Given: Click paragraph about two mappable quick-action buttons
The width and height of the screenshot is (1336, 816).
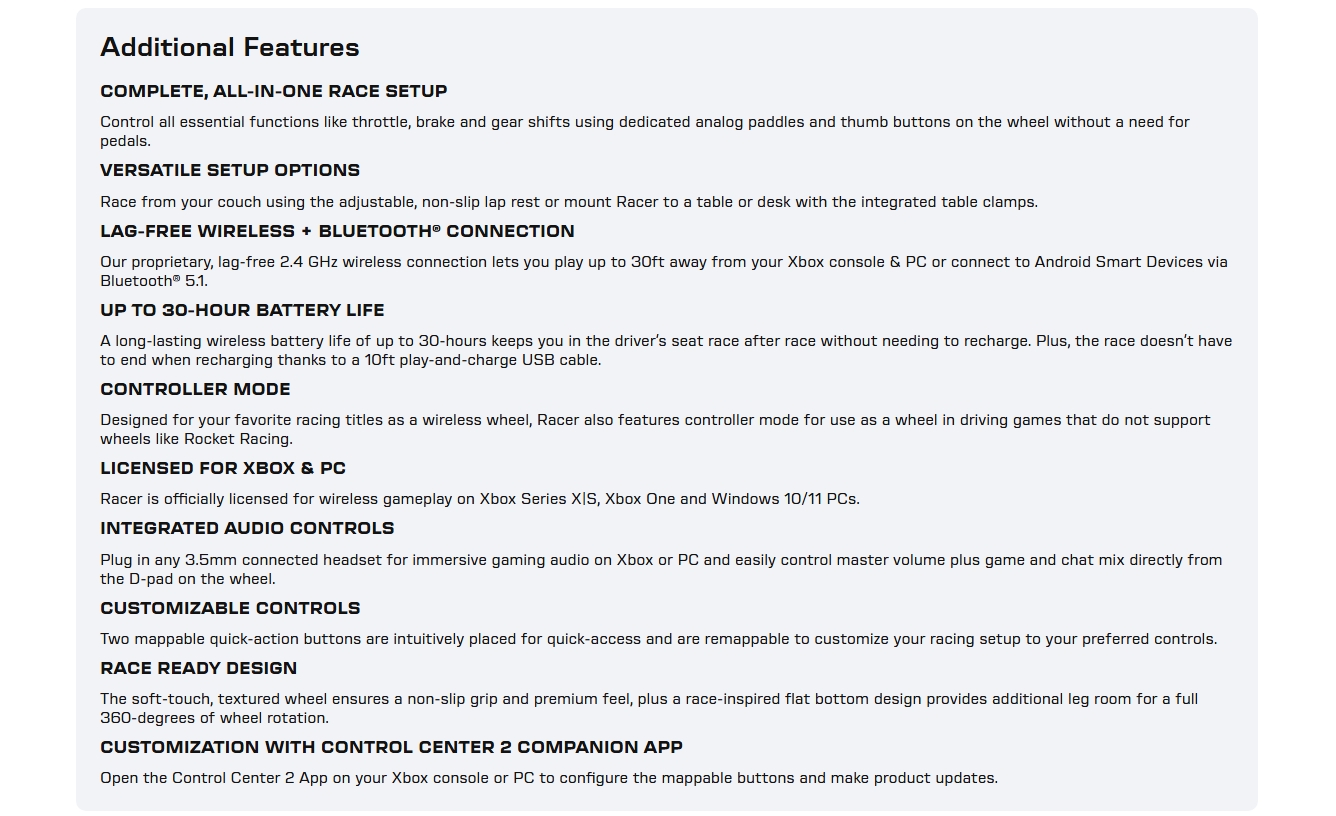Looking at the screenshot, I should click(659, 639).
